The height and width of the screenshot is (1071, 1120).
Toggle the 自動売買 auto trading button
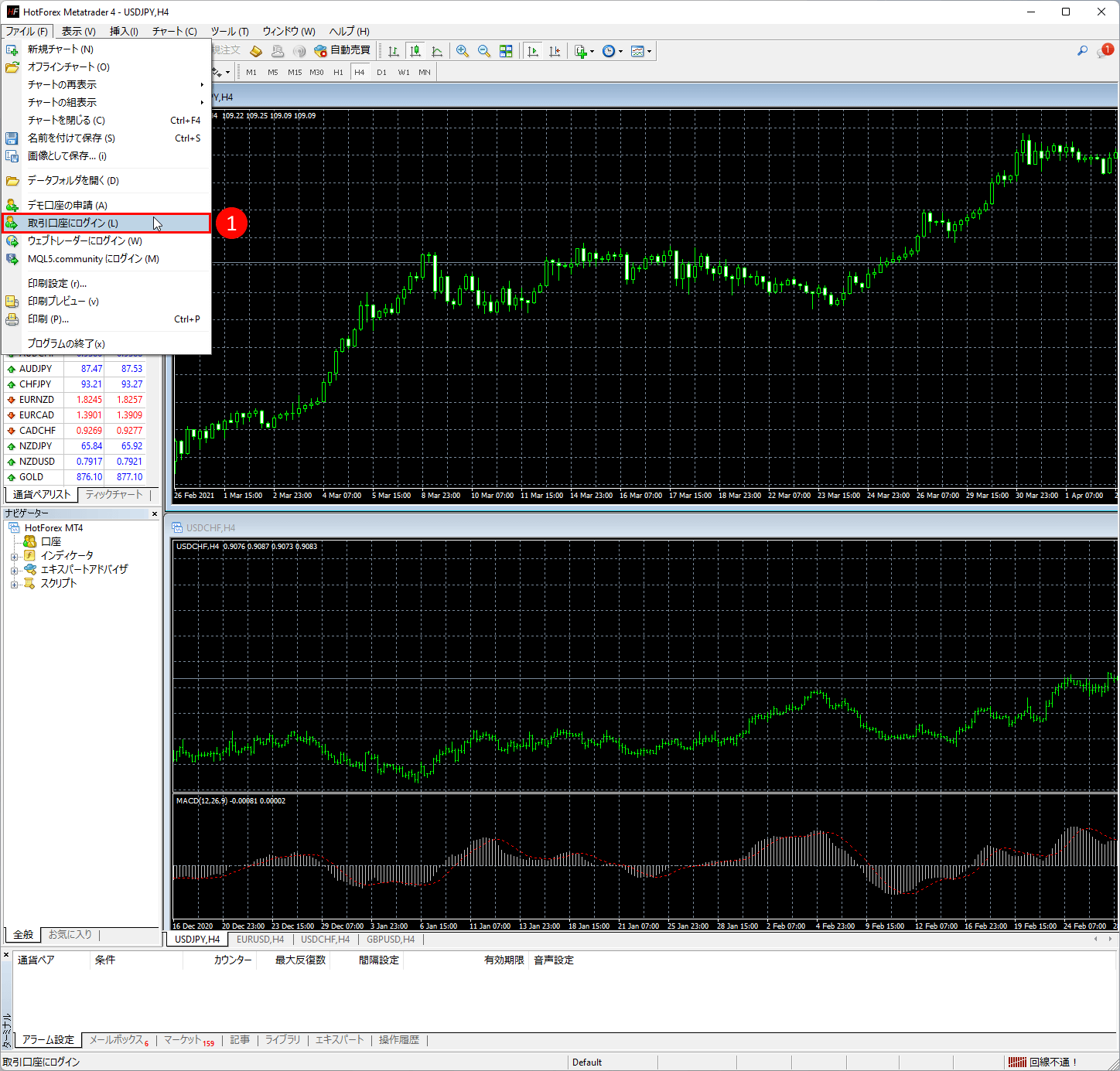342,50
